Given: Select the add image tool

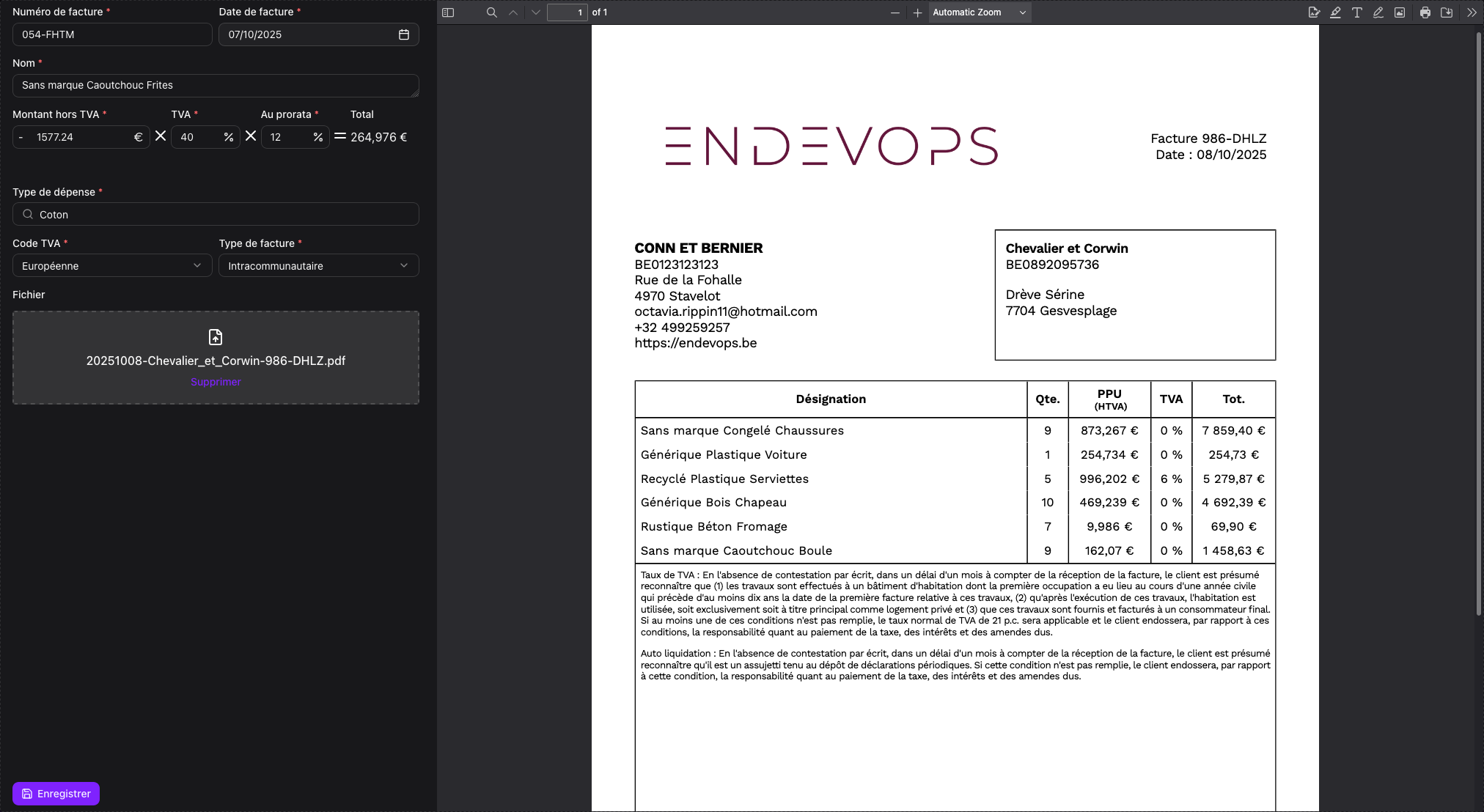Looking at the screenshot, I should coord(1400,12).
